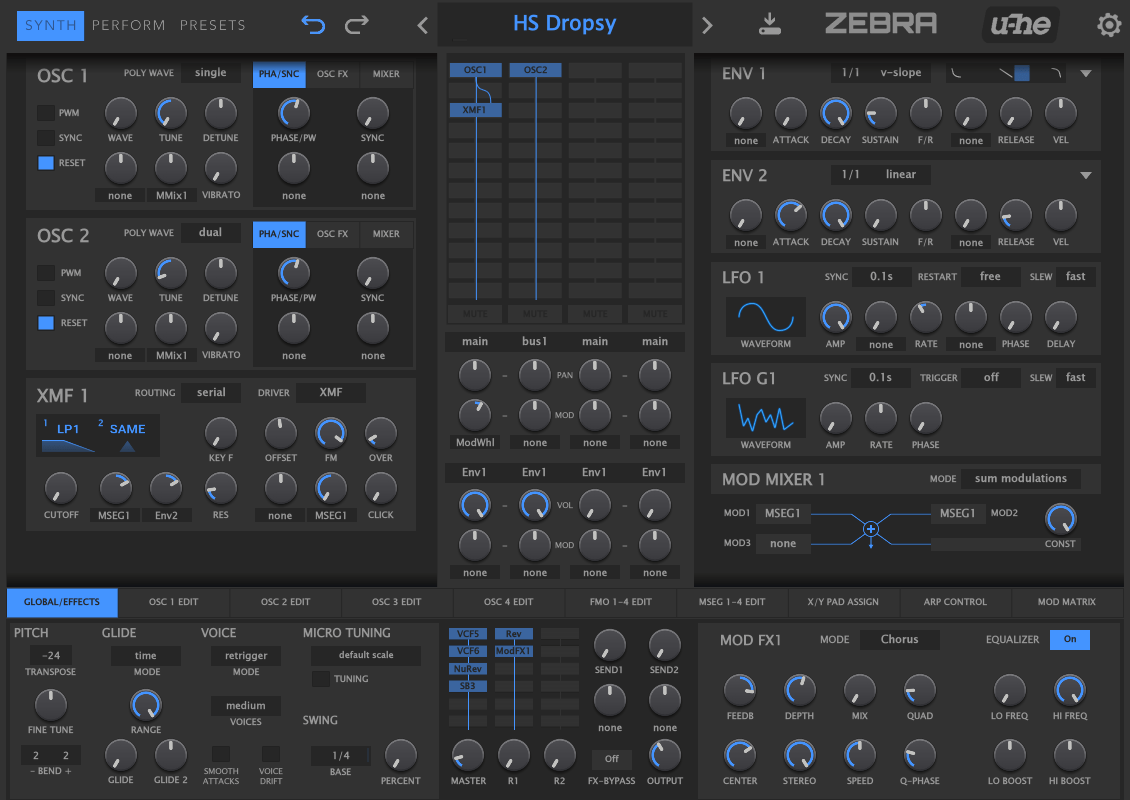Viewport: 1130px width, 800px height.
Task: Switch to the PRESETS page
Action: [213, 25]
